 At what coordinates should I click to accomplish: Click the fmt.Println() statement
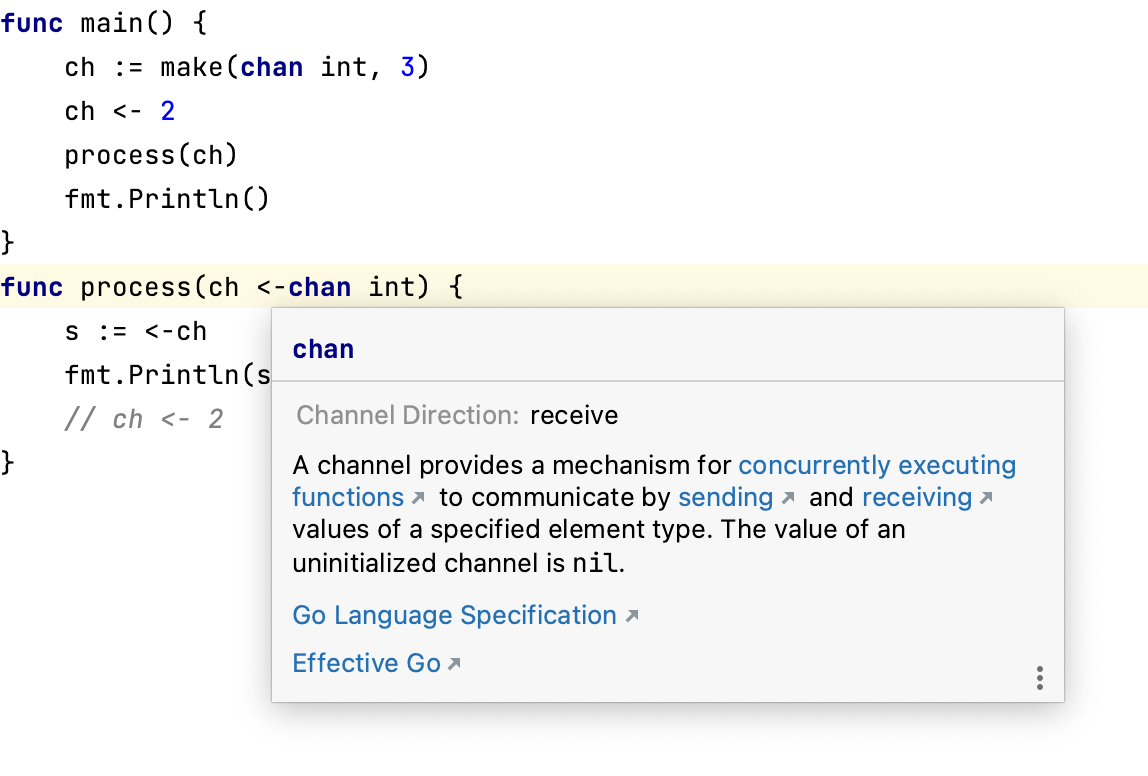[166, 198]
